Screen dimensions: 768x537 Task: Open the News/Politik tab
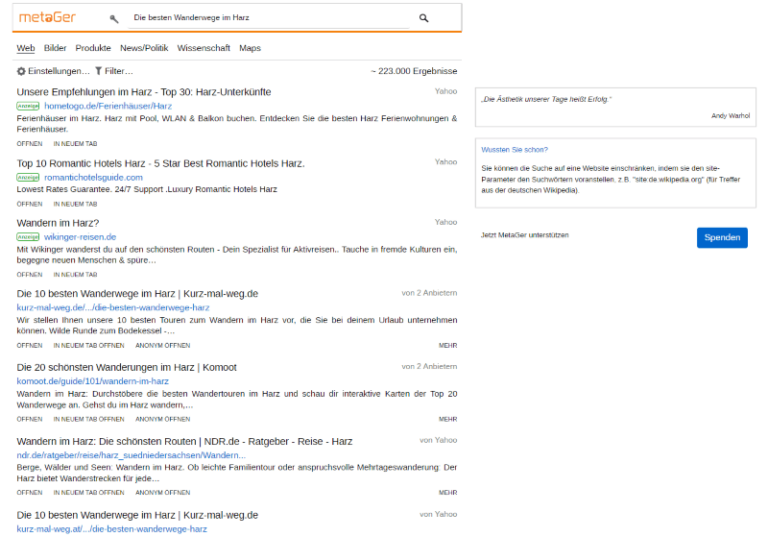point(144,48)
